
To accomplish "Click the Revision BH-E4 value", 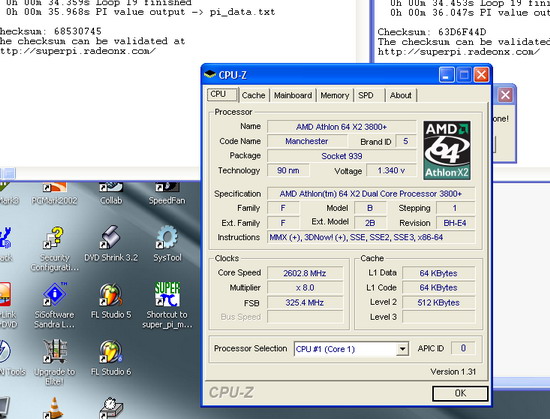I will pos(455,223).
